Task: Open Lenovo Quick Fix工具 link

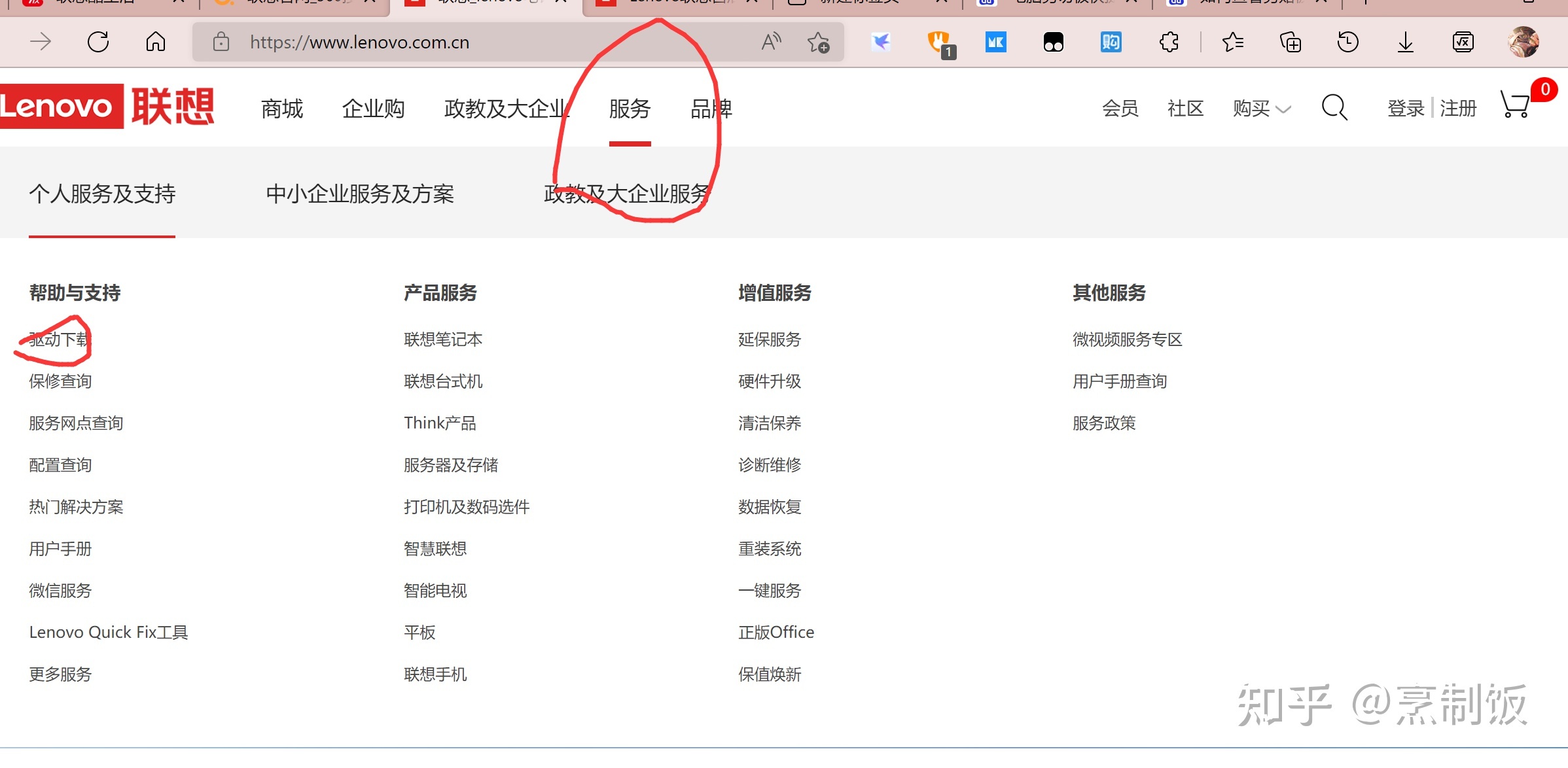Action: coord(109,633)
